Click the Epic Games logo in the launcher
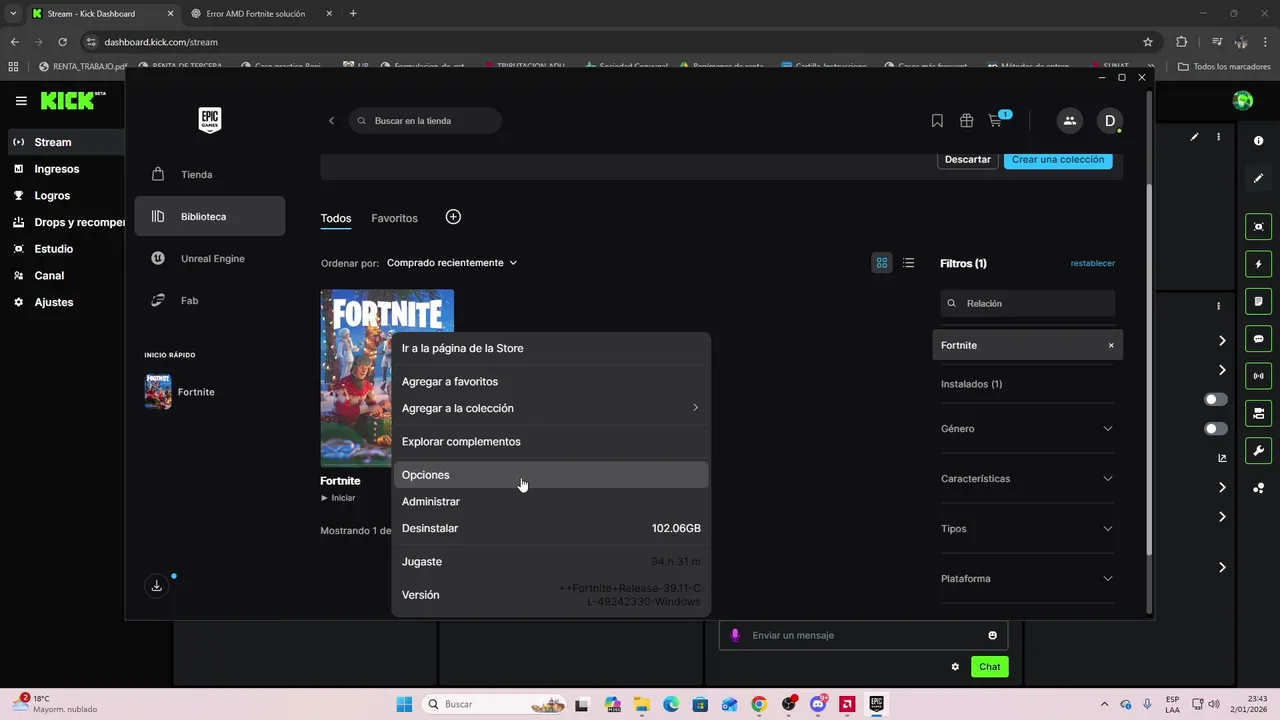Viewport: 1280px width, 720px height. (210, 120)
